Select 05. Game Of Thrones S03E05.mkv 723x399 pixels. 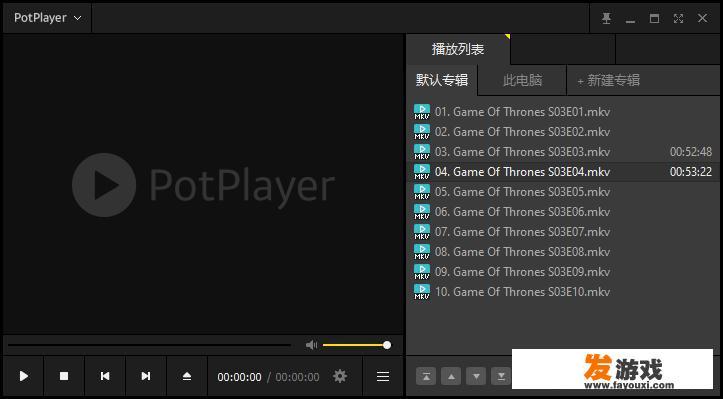(x=563, y=191)
